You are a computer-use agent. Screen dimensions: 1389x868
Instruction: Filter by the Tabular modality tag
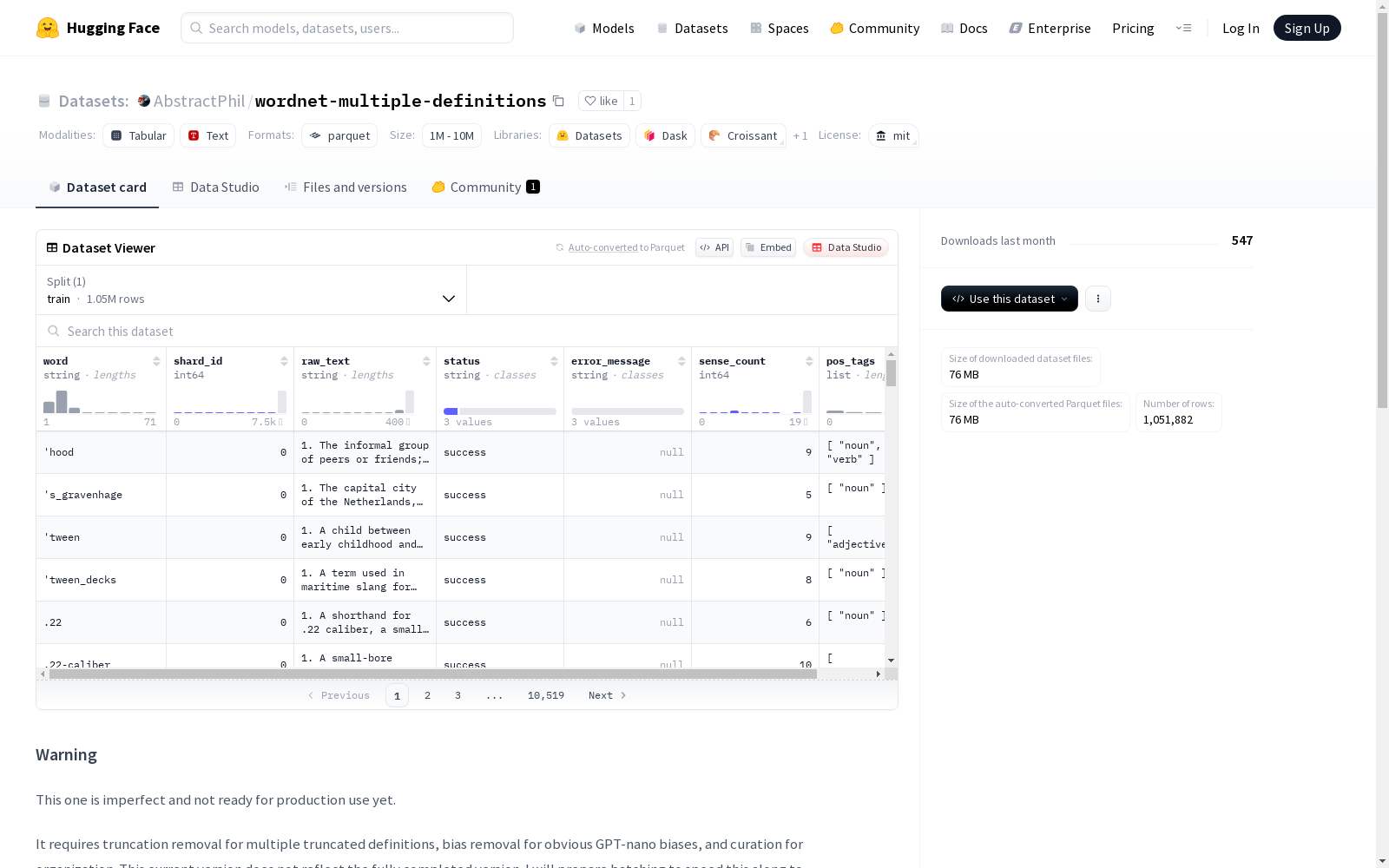coord(139,135)
